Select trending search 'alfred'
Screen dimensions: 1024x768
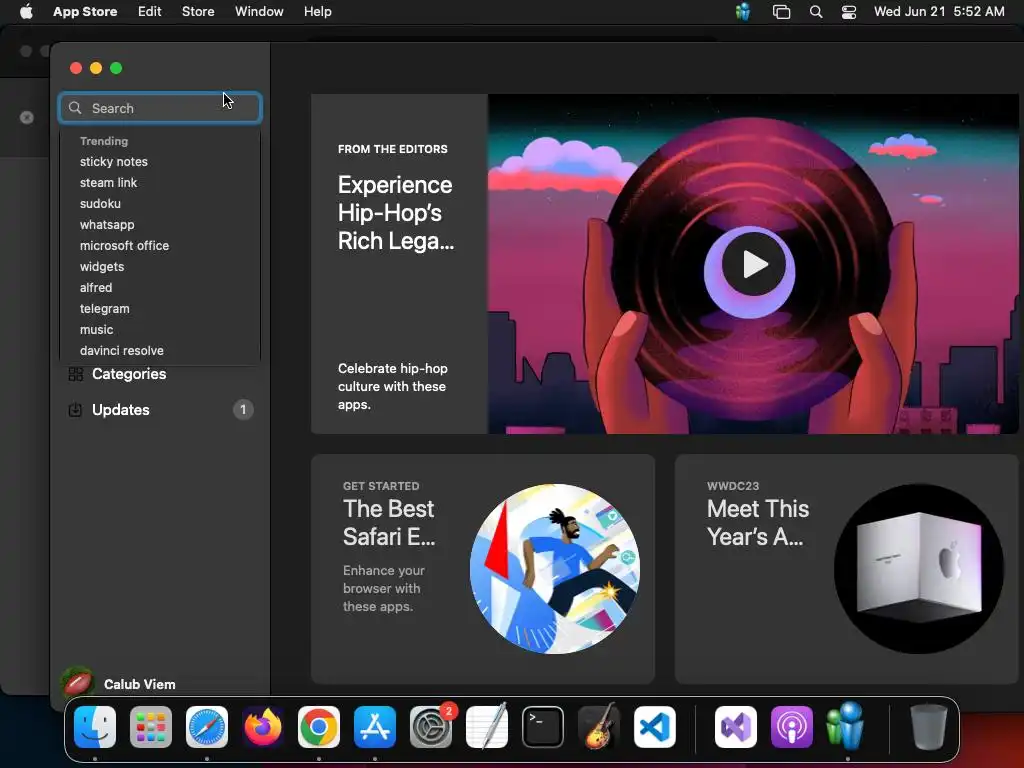(96, 287)
